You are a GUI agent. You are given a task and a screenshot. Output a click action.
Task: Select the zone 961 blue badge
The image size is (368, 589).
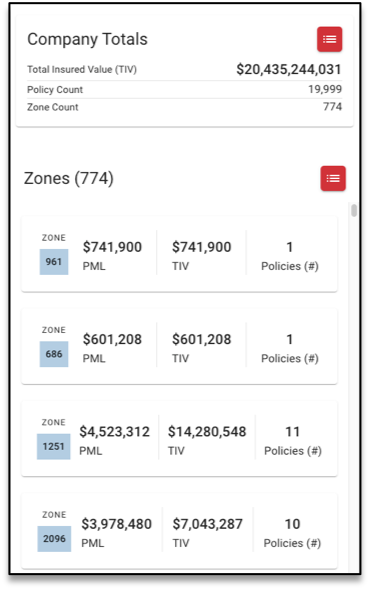point(54,262)
